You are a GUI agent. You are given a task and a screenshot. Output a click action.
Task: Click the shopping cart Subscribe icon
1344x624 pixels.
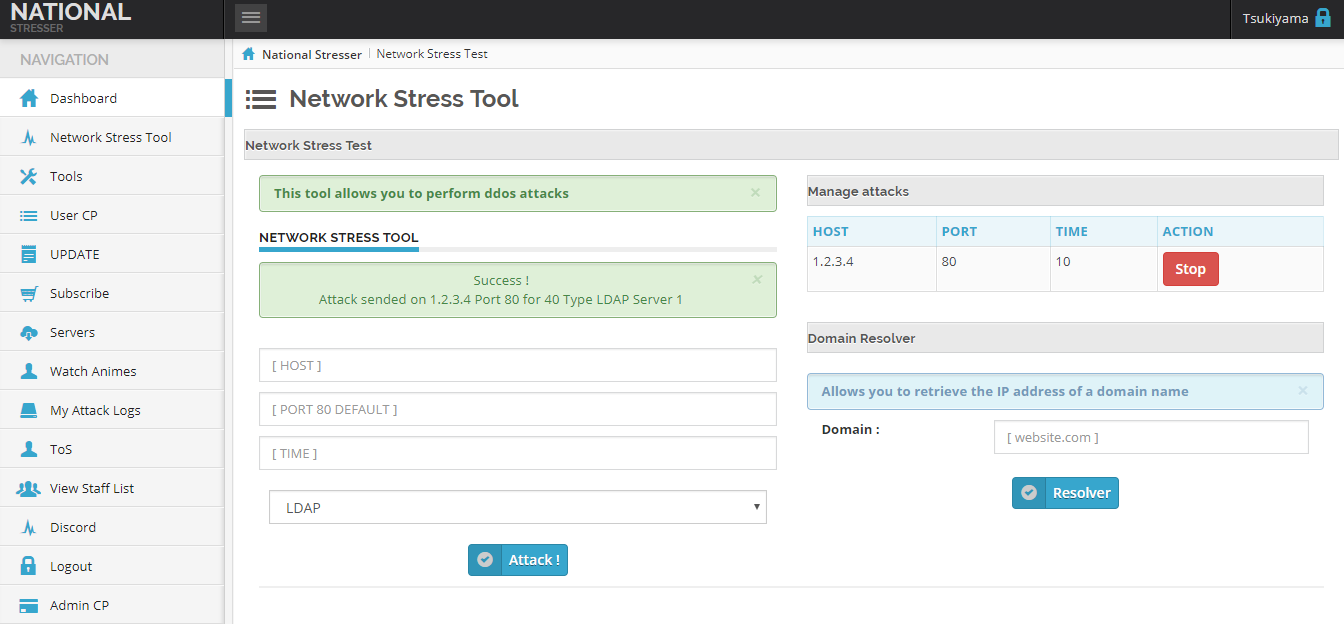pyautogui.click(x=29, y=293)
